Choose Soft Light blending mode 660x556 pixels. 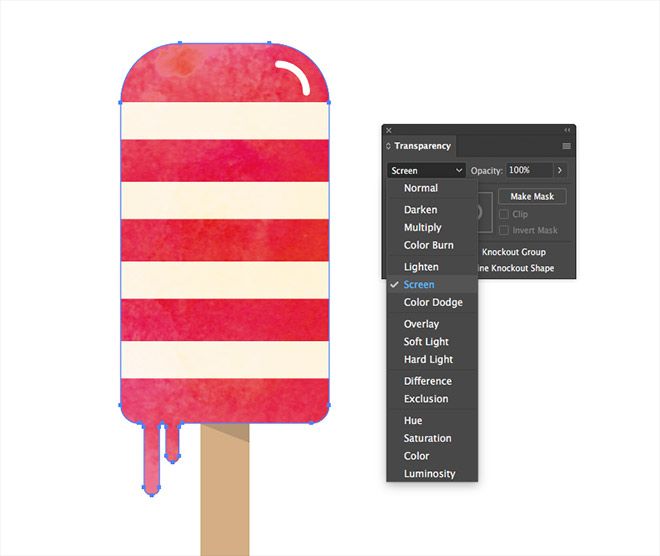pyautogui.click(x=432, y=342)
